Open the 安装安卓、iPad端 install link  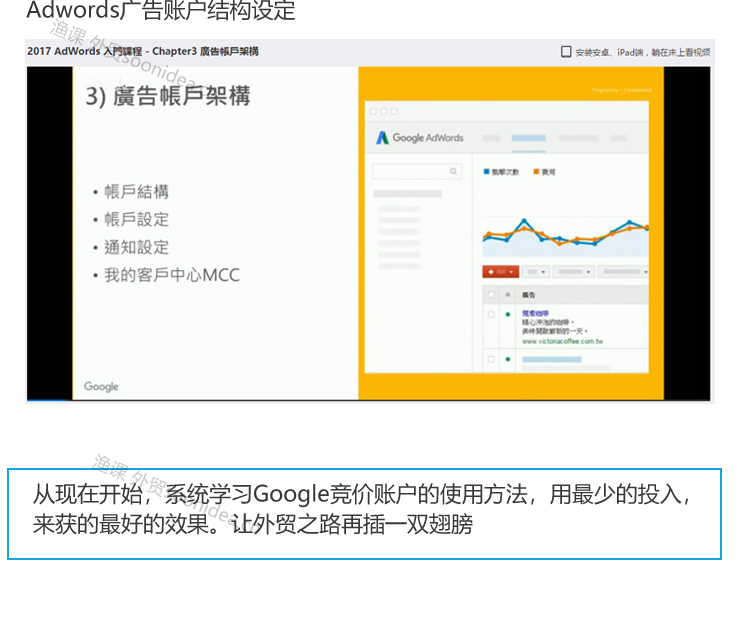(642, 52)
